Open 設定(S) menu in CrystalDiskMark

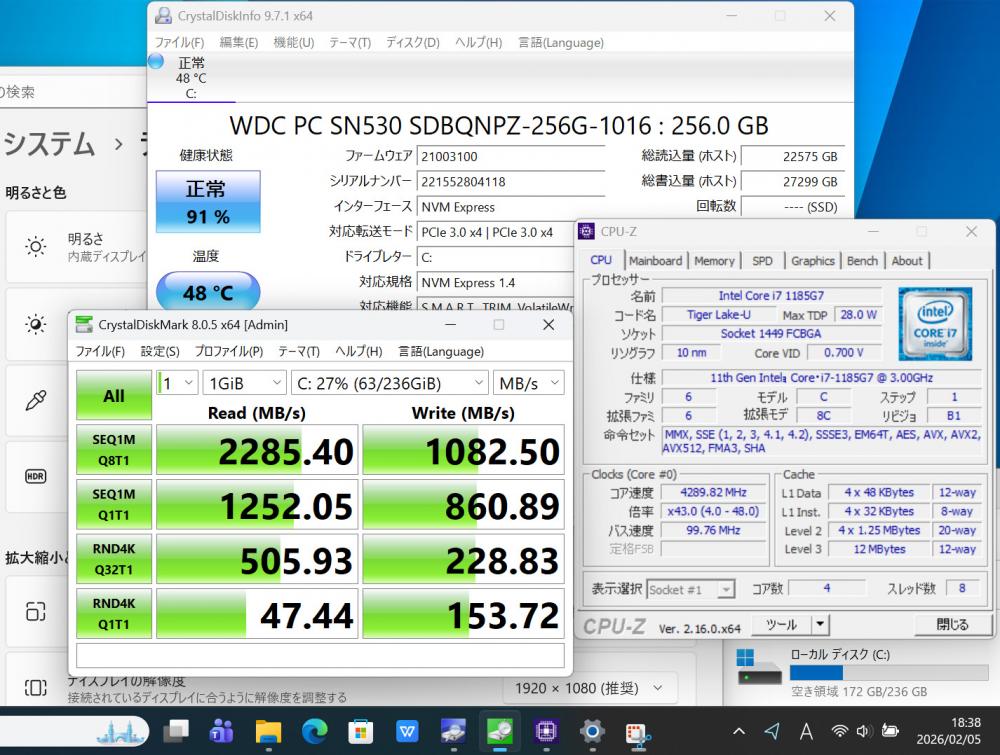(159, 351)
